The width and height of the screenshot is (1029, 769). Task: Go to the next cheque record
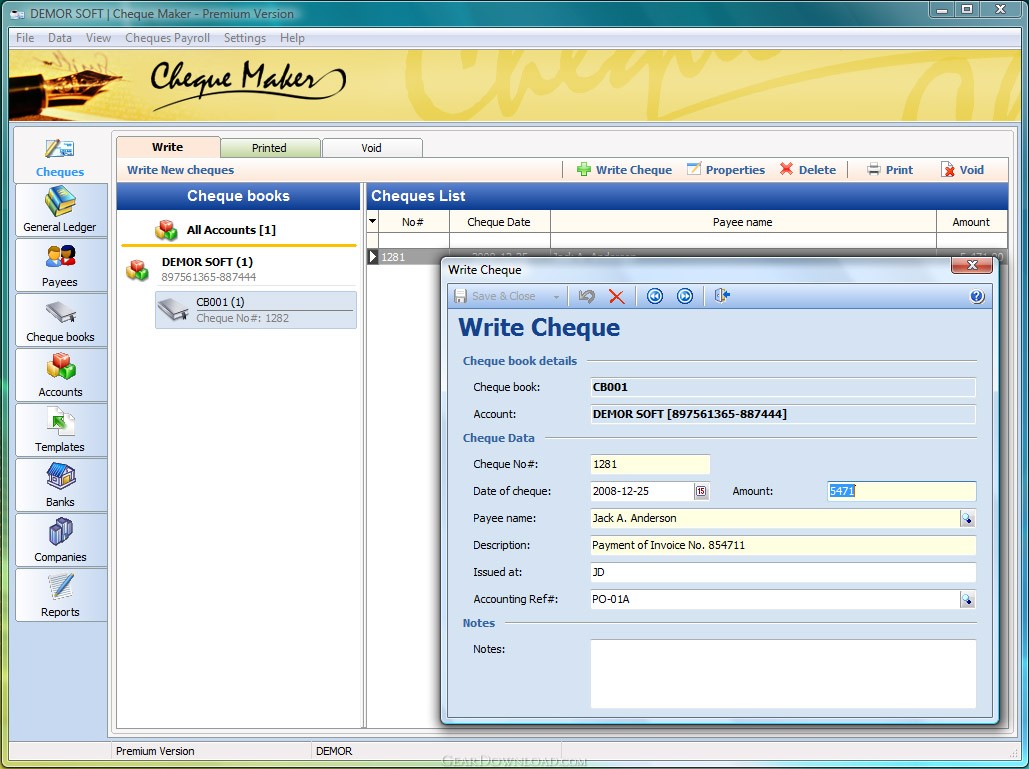pos(684,297)
